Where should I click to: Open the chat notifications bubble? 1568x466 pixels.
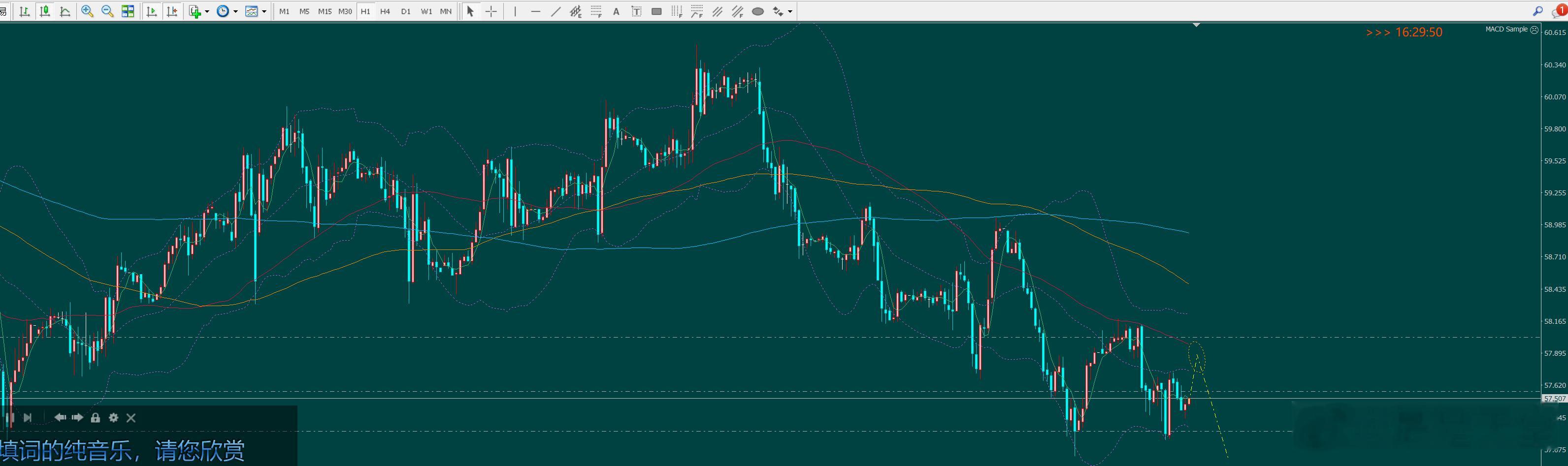1560,11
